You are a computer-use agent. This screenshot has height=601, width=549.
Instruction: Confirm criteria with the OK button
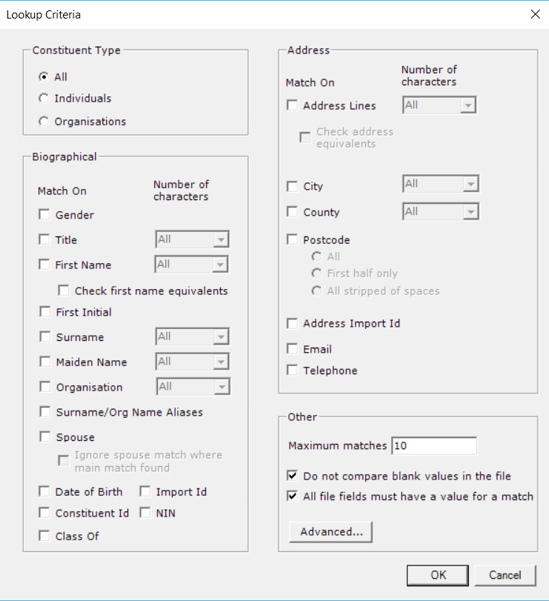(438, 575)
